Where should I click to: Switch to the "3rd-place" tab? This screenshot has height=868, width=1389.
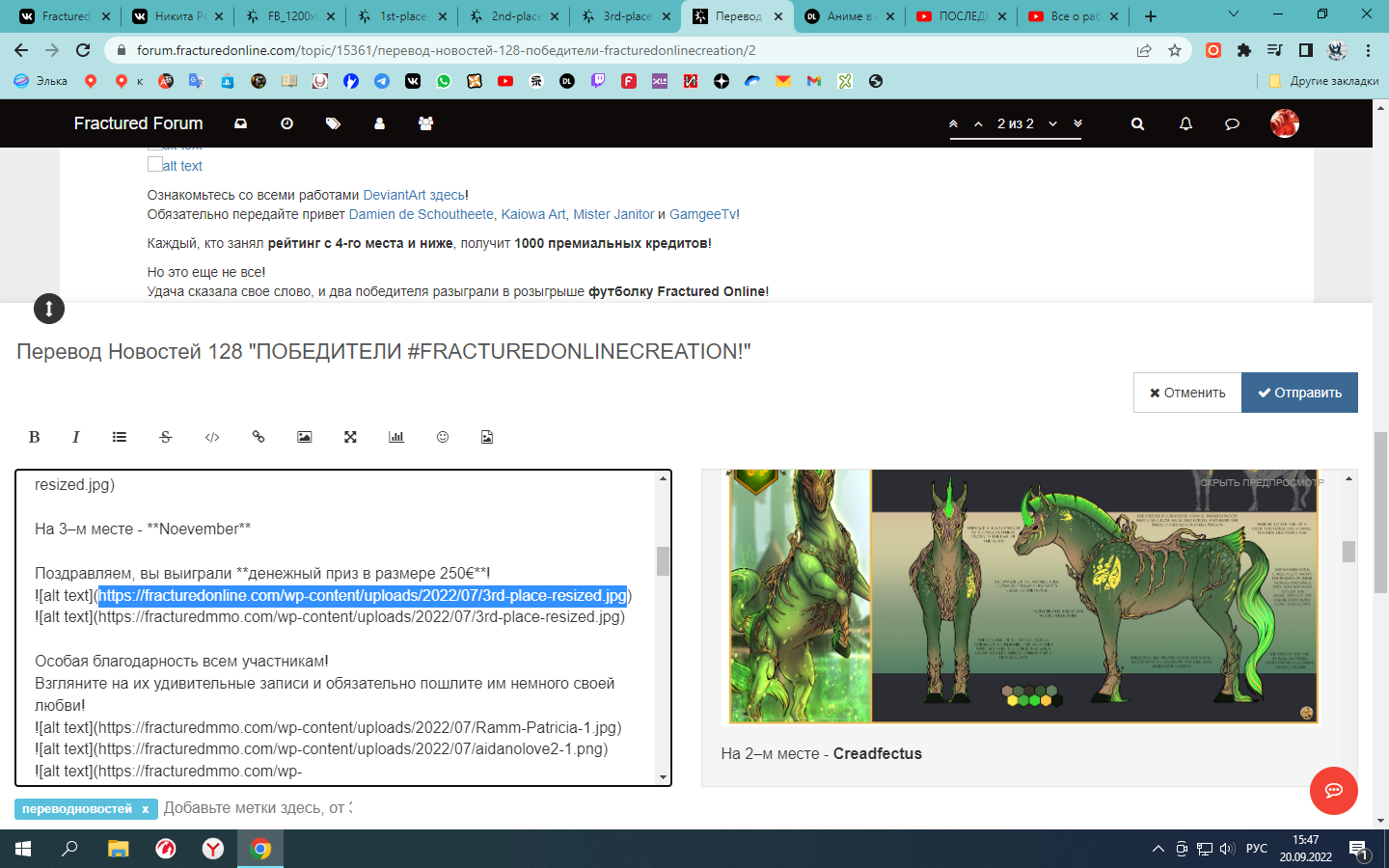pyautogui.click(x=627, y=16)
